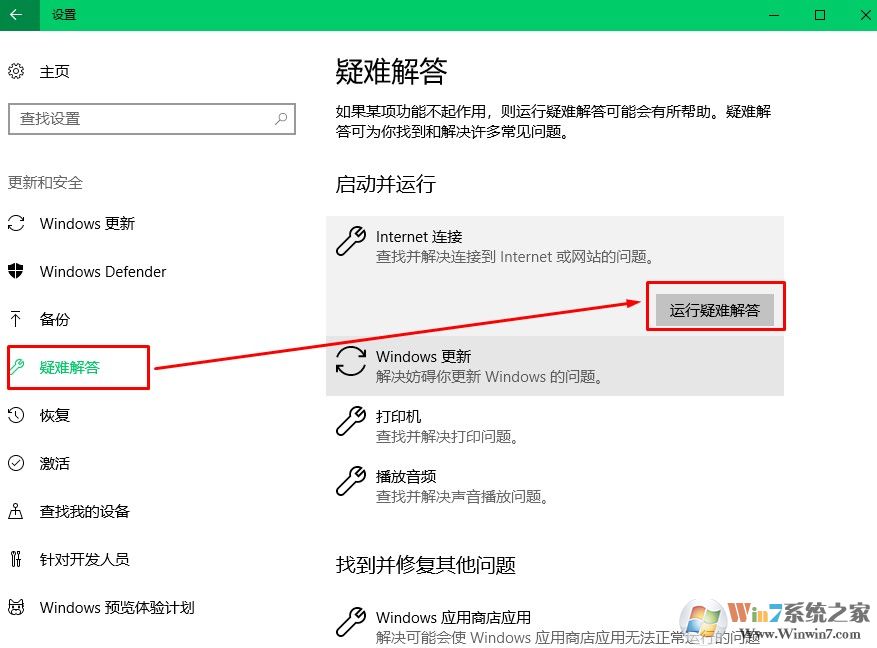877x648 pixels.
Task: Click 运行疑难解答 button
Action: (x=715, y=310)
